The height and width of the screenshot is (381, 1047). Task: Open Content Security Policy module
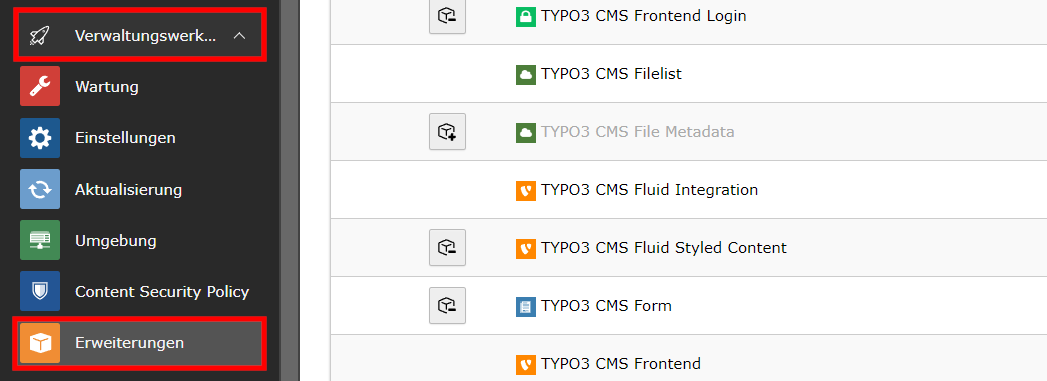pyautogui.click(x=141, y=292)
